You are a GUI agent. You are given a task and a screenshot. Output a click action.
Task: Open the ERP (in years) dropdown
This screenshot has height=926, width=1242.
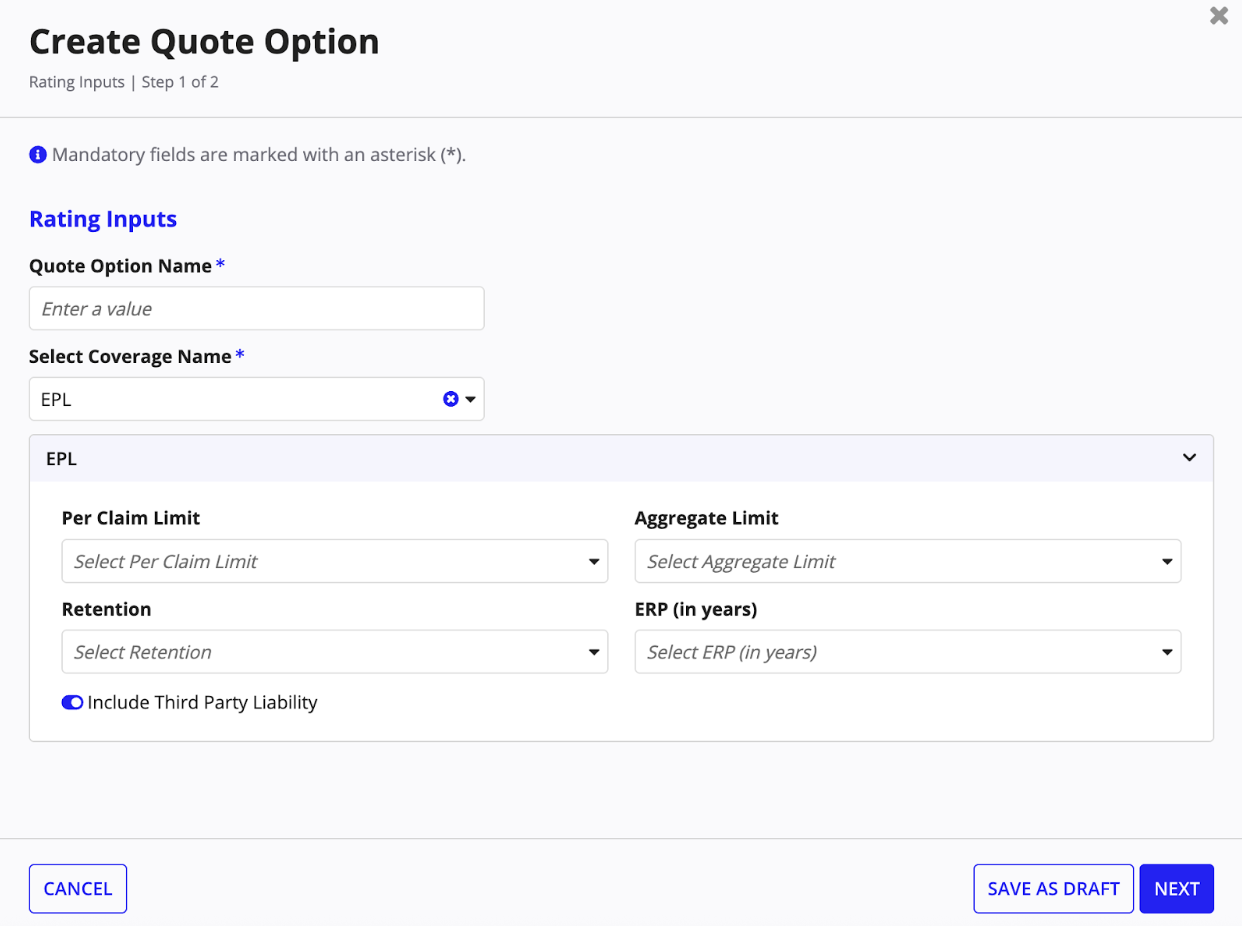[x=908, y=652]
